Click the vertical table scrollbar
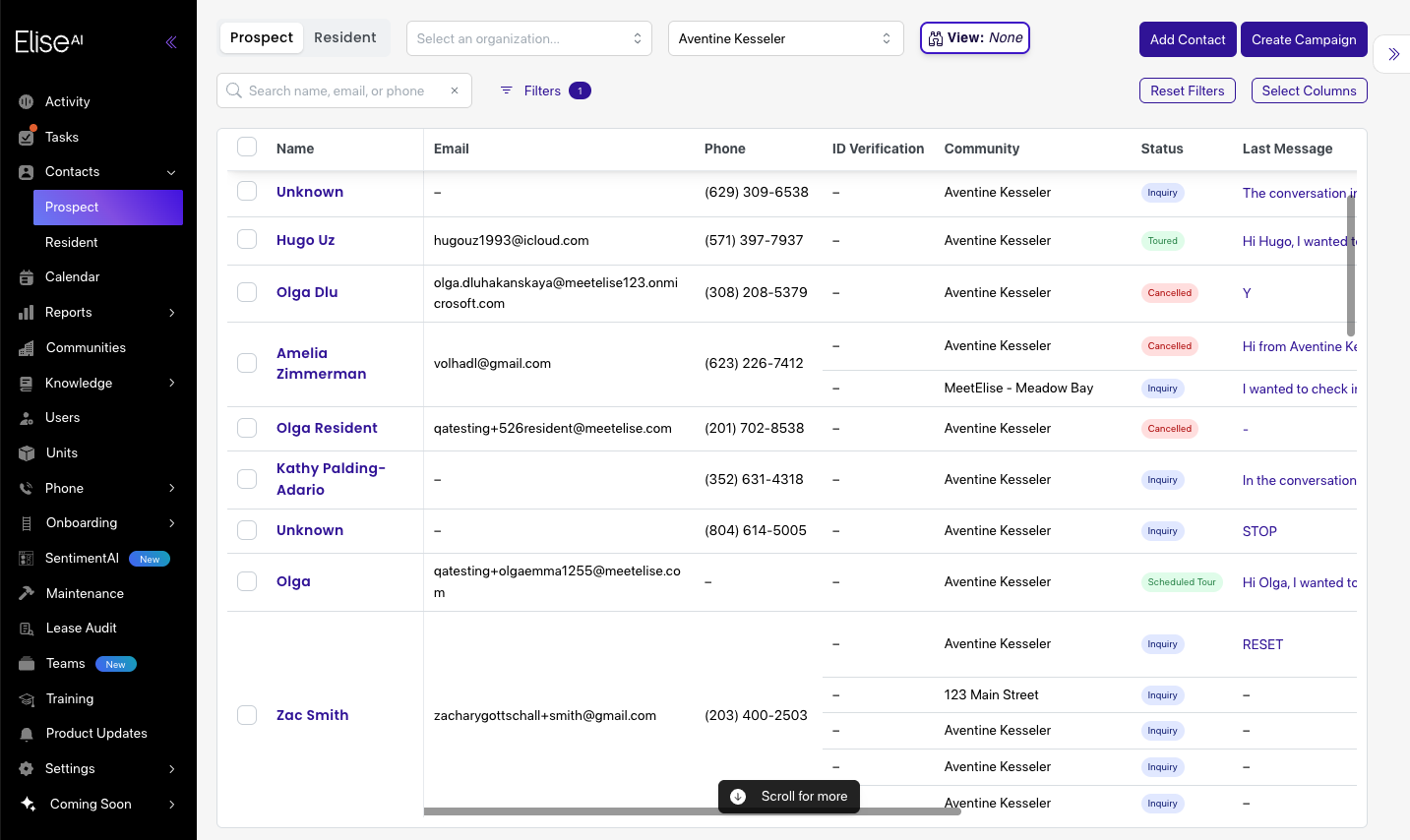The width and height of the screenshot is (1410, 840). (x=1351, y=264)
